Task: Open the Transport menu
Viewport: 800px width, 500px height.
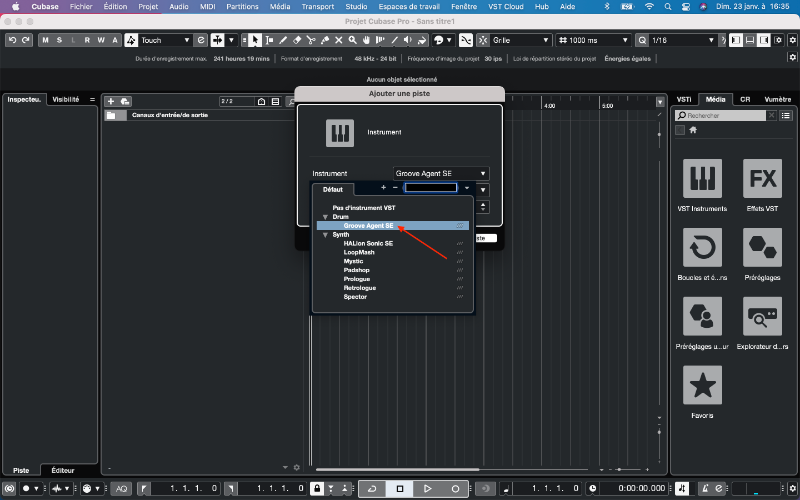Action: click(x=318, y=7)
